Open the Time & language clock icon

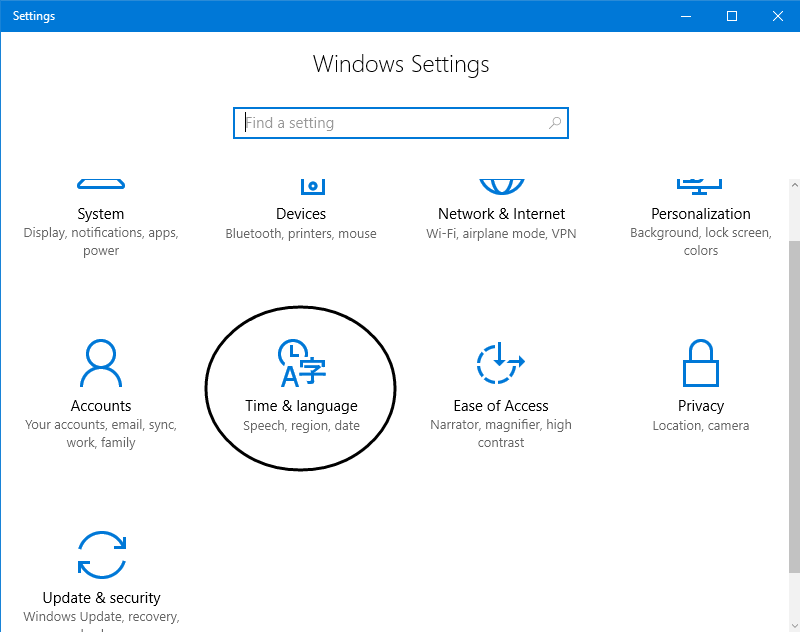(302, 363)
